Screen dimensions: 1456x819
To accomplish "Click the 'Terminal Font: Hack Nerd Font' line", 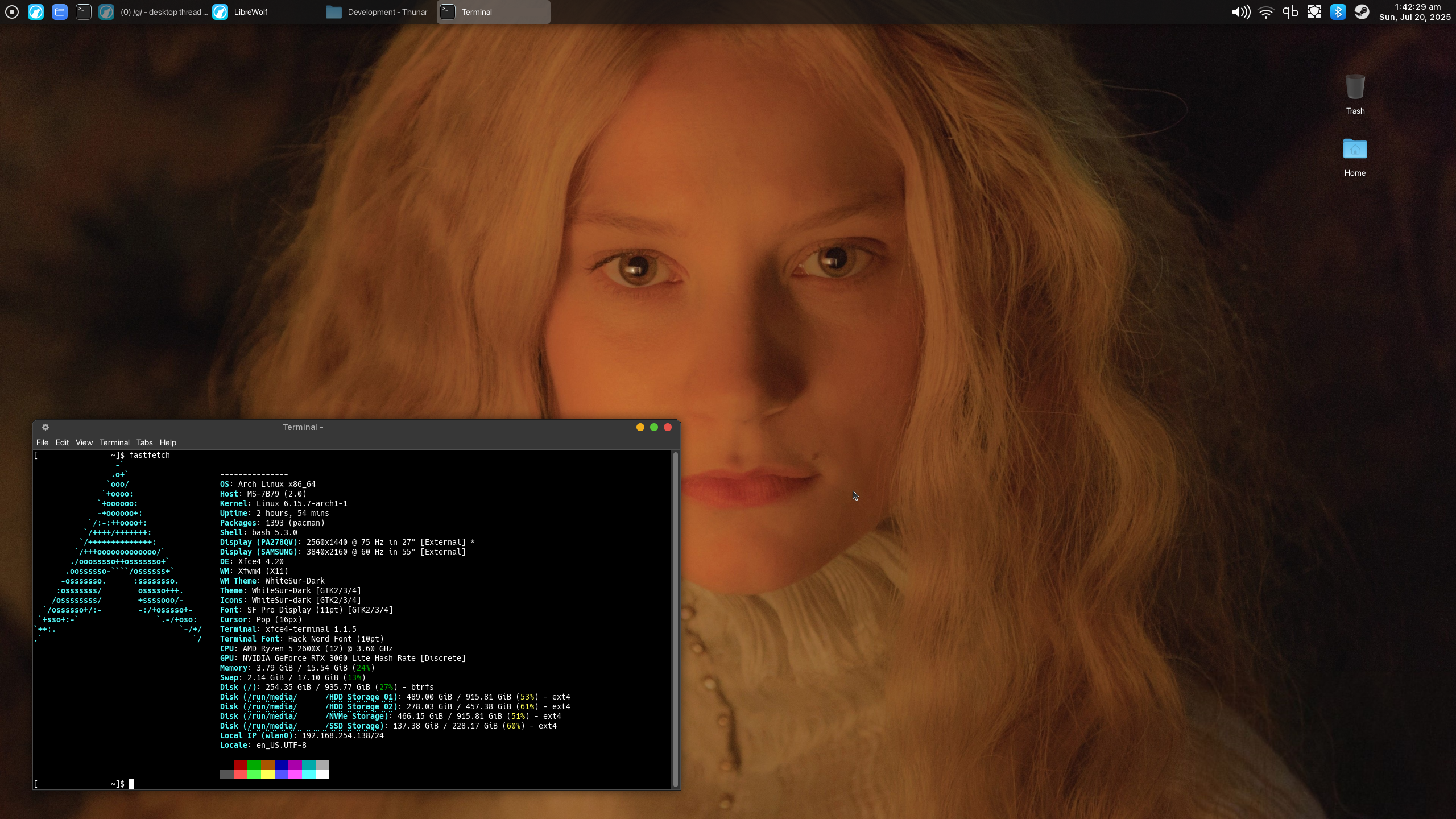I will [x=302, y=639].
